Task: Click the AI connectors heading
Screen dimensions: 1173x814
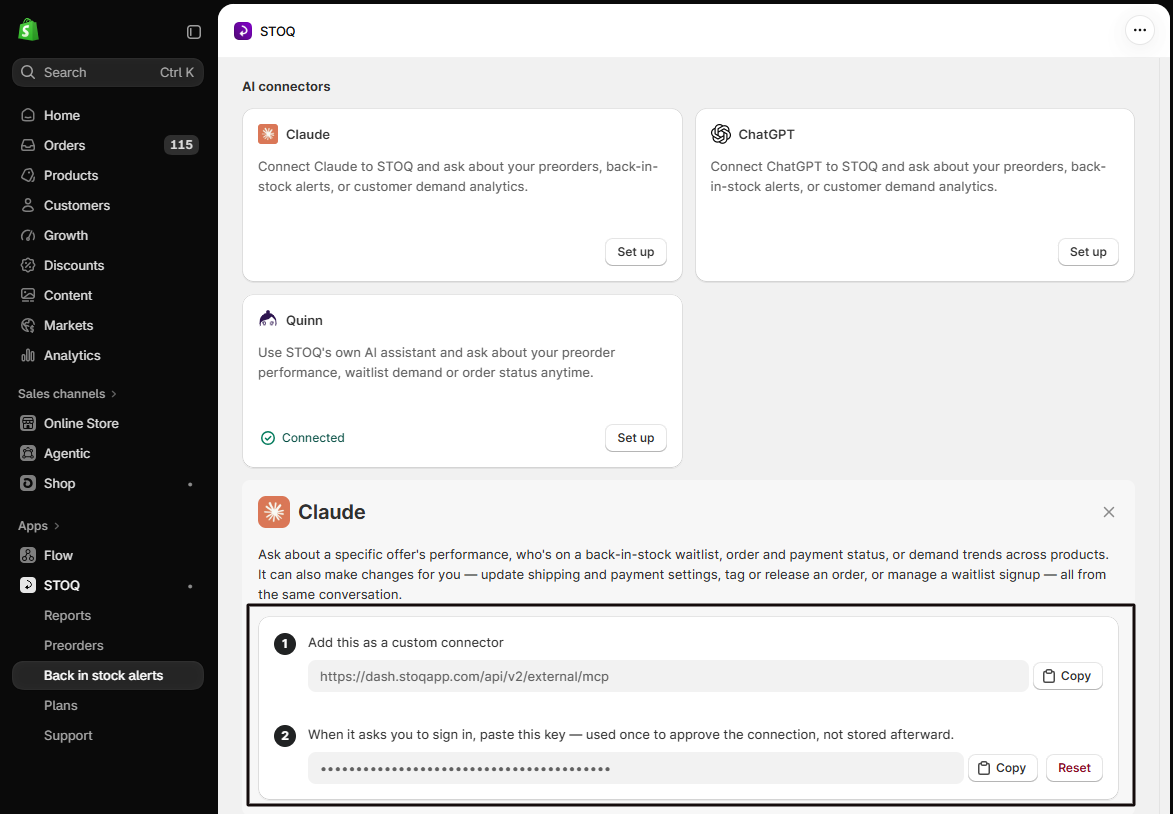Action: pos(286,86)
